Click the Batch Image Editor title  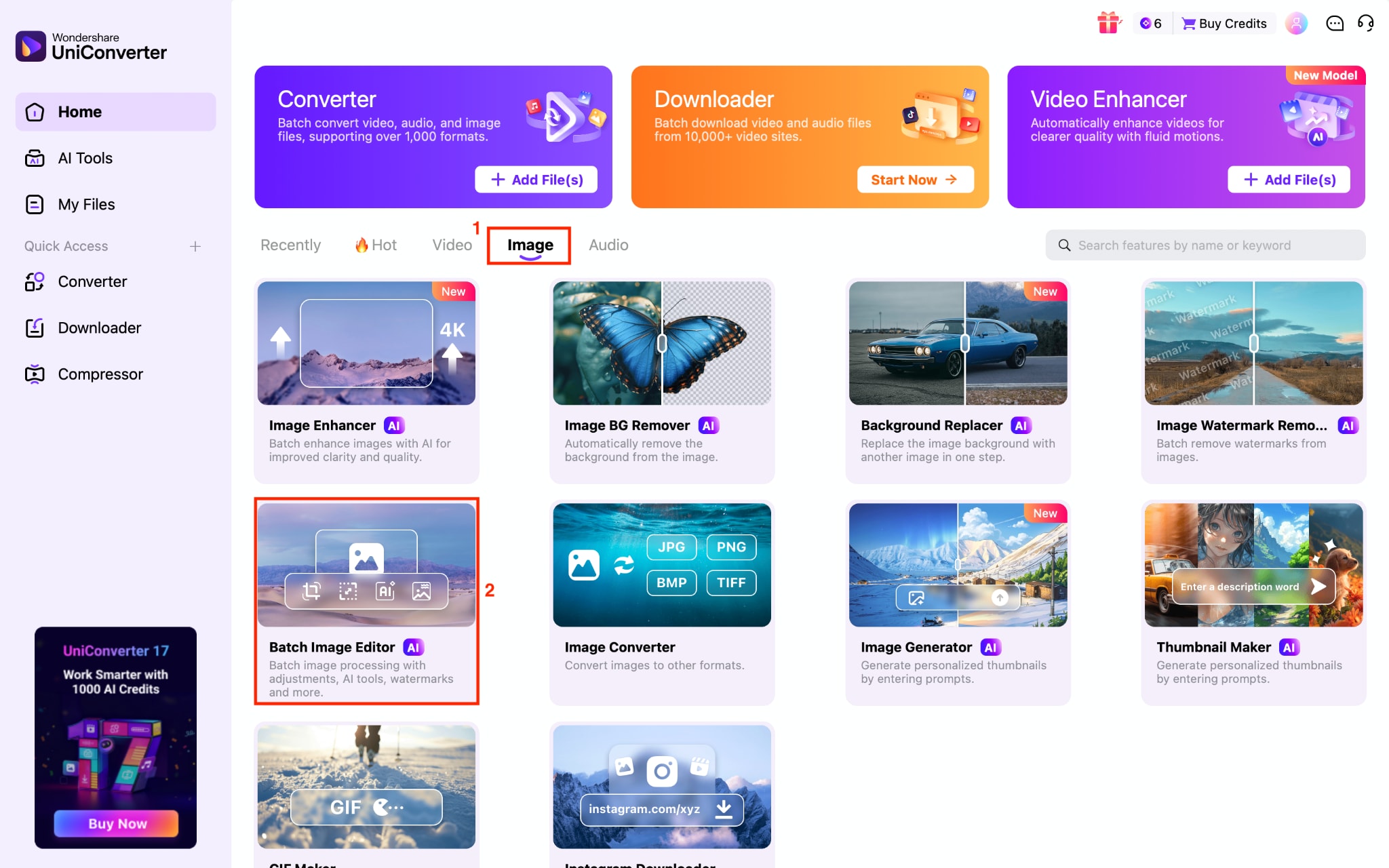click(x=332, y=647)
